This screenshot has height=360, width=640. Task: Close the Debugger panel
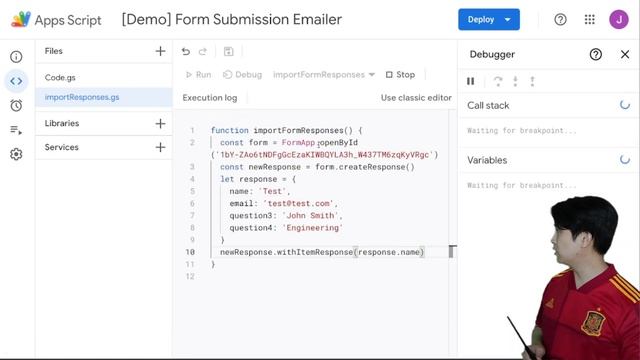[625, 54]
